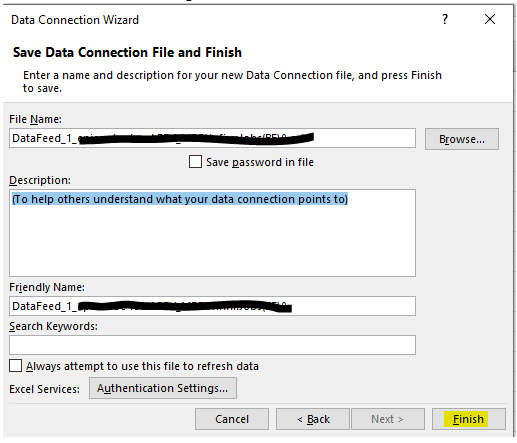Open the Browse... file picker

(462, 139)
